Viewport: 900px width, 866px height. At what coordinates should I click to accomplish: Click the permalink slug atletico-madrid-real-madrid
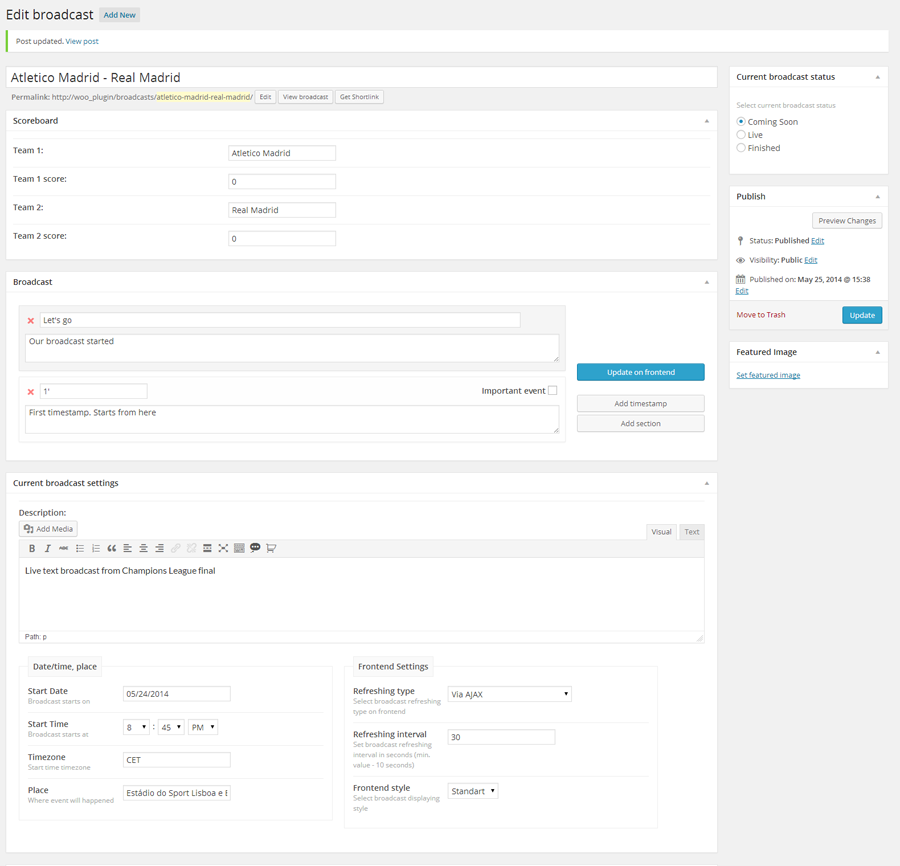click(204, 97)
